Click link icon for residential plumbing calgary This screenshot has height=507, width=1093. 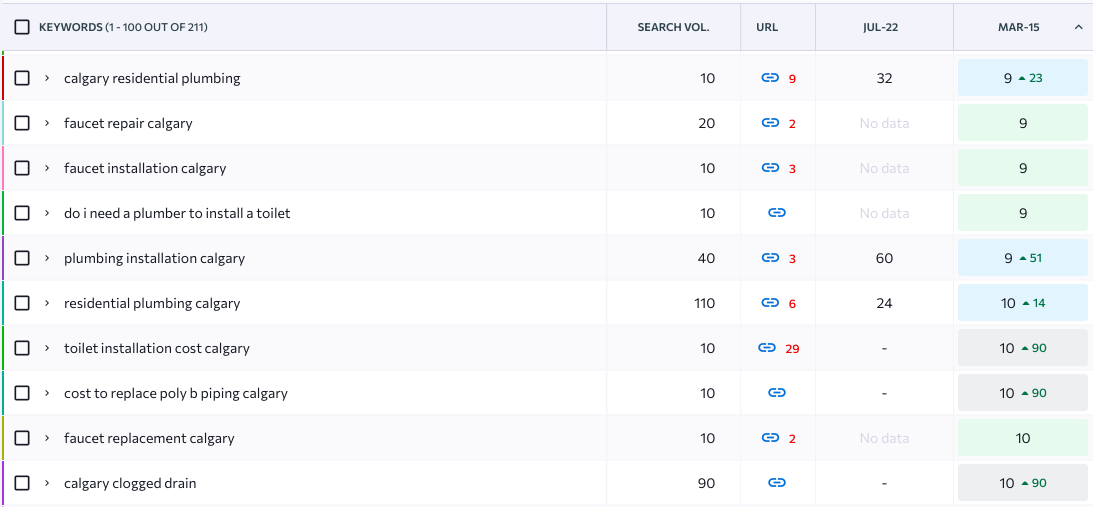click(769, 303)
